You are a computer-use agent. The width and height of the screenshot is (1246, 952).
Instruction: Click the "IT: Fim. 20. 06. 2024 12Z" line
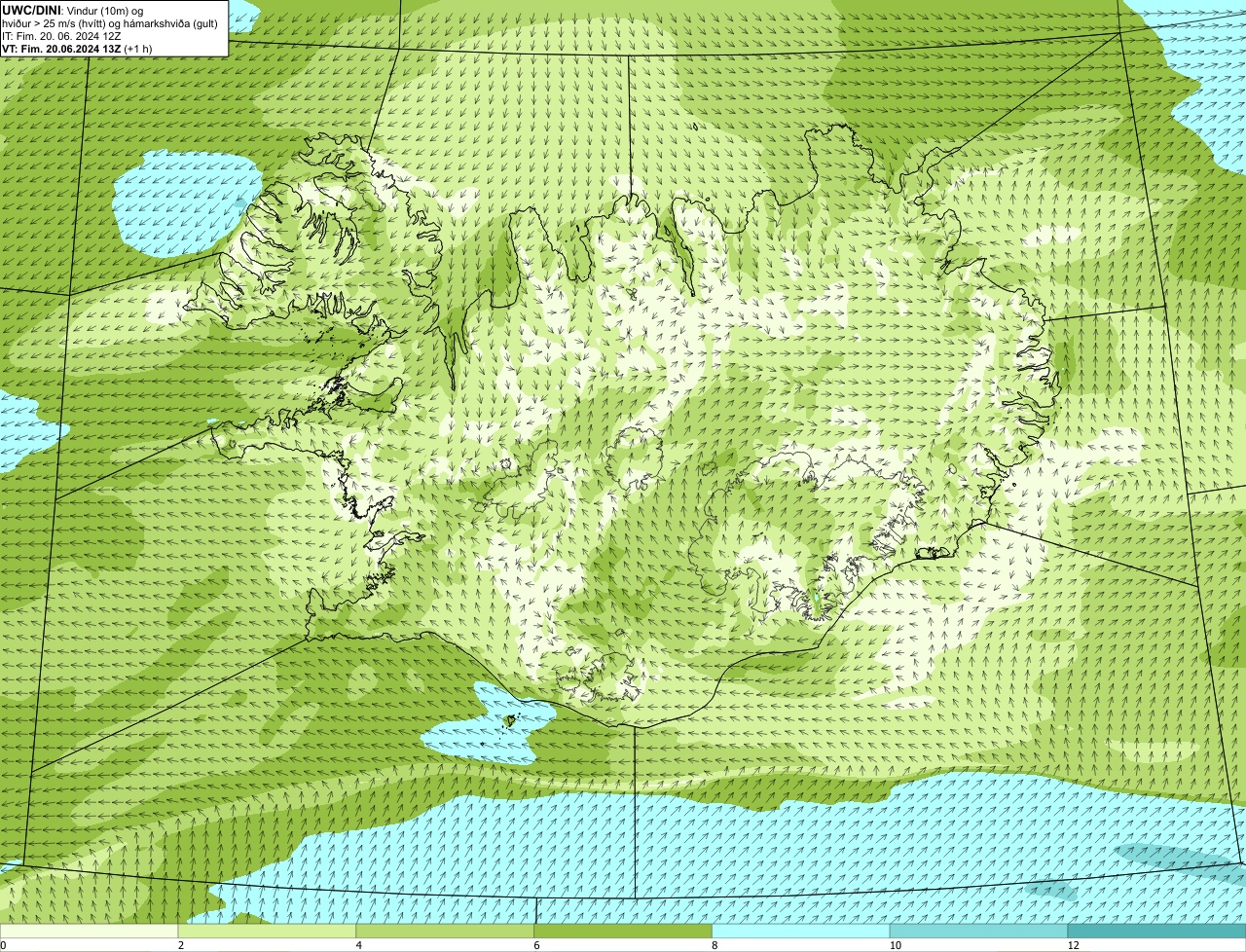point(62,36)
